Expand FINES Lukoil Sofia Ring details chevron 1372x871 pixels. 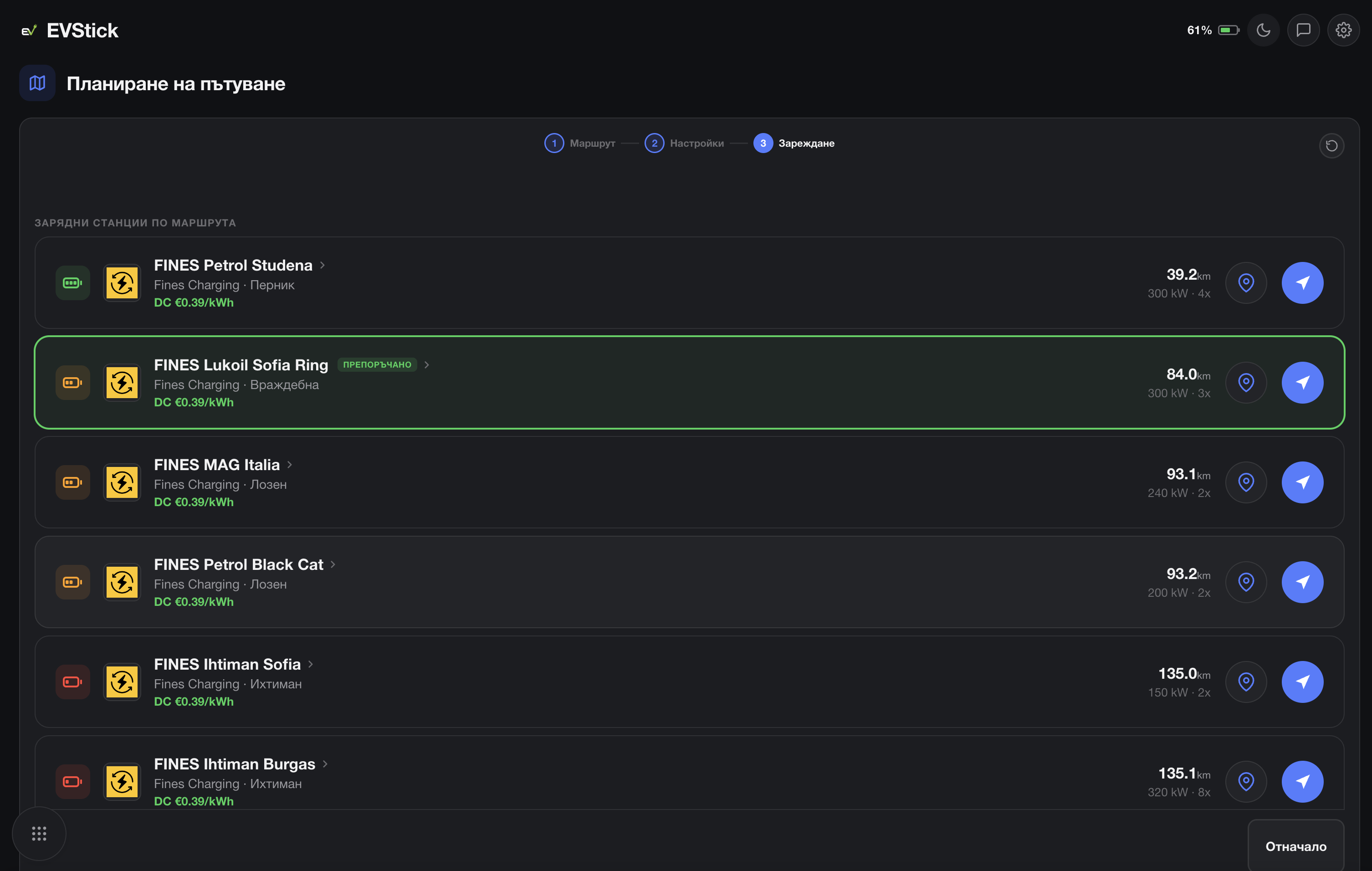tap(427, 365)
